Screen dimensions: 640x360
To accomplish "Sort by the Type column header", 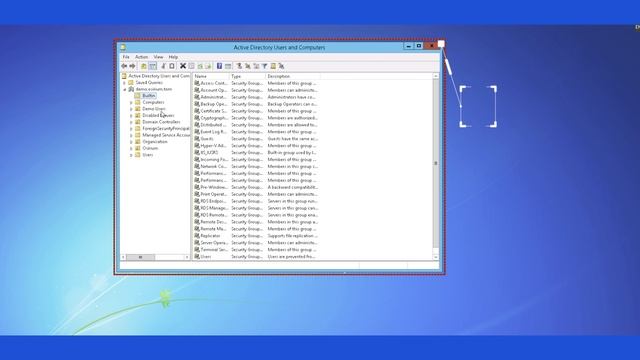I will click(247, 76).
